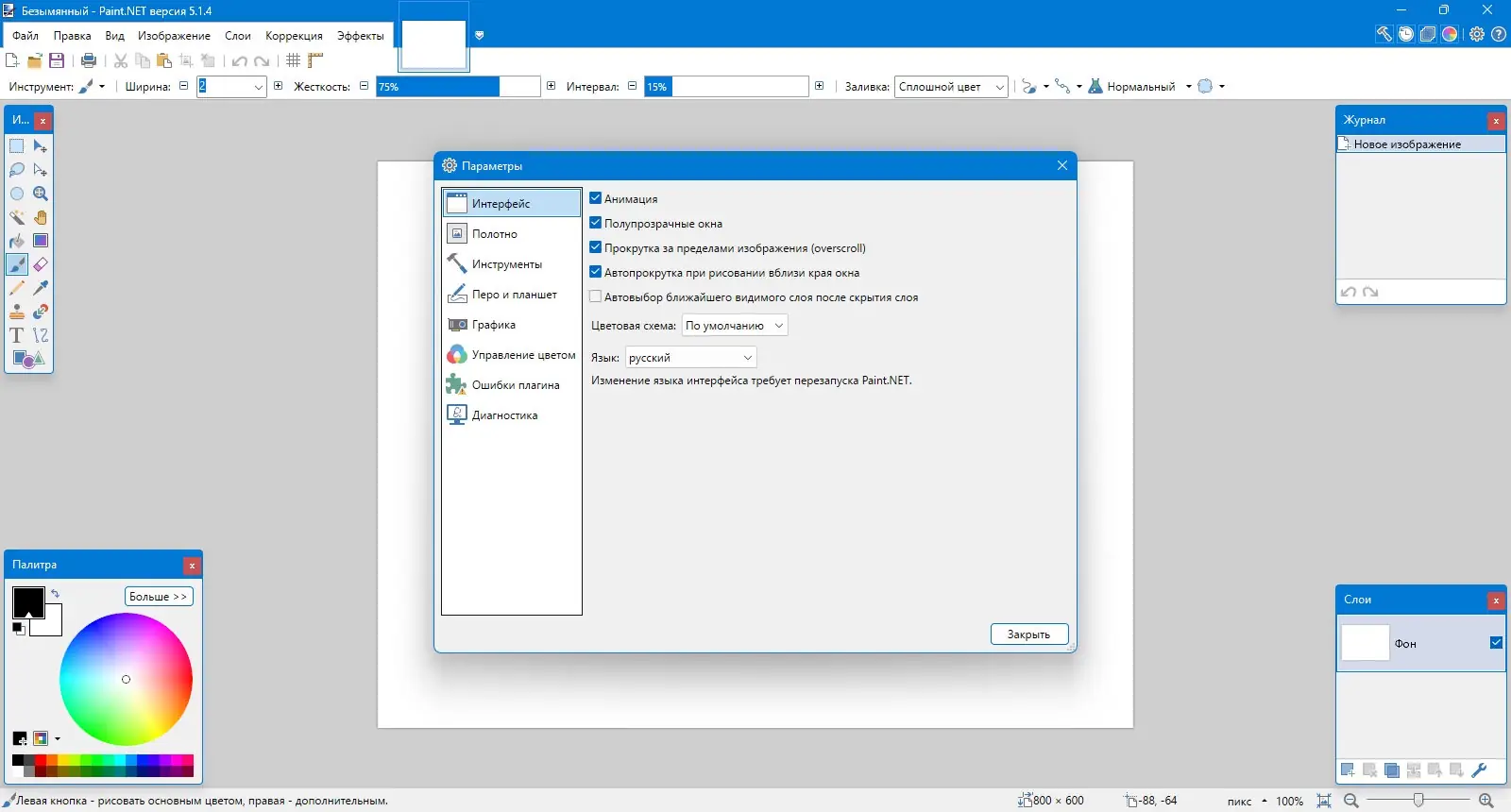Open the Layer properties wrench icon
The width and height of the screenshot is (1511, 812).
pyautogui.click(x=1479, y=770)
